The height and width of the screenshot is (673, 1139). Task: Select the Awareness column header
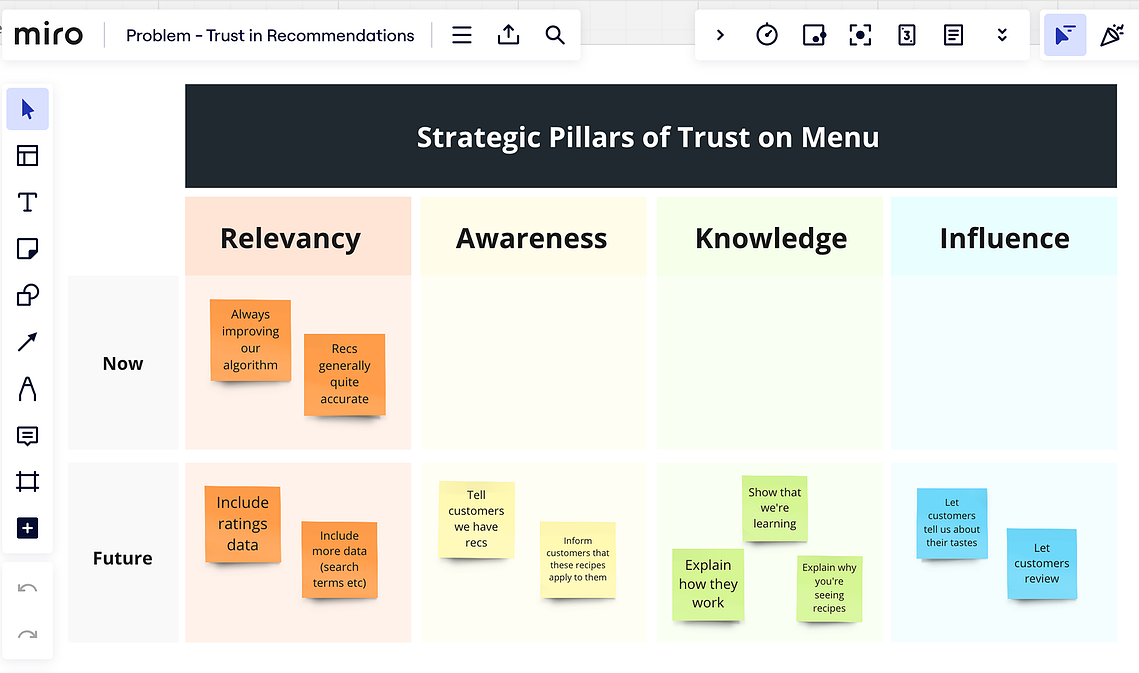[x=532, y=237]
